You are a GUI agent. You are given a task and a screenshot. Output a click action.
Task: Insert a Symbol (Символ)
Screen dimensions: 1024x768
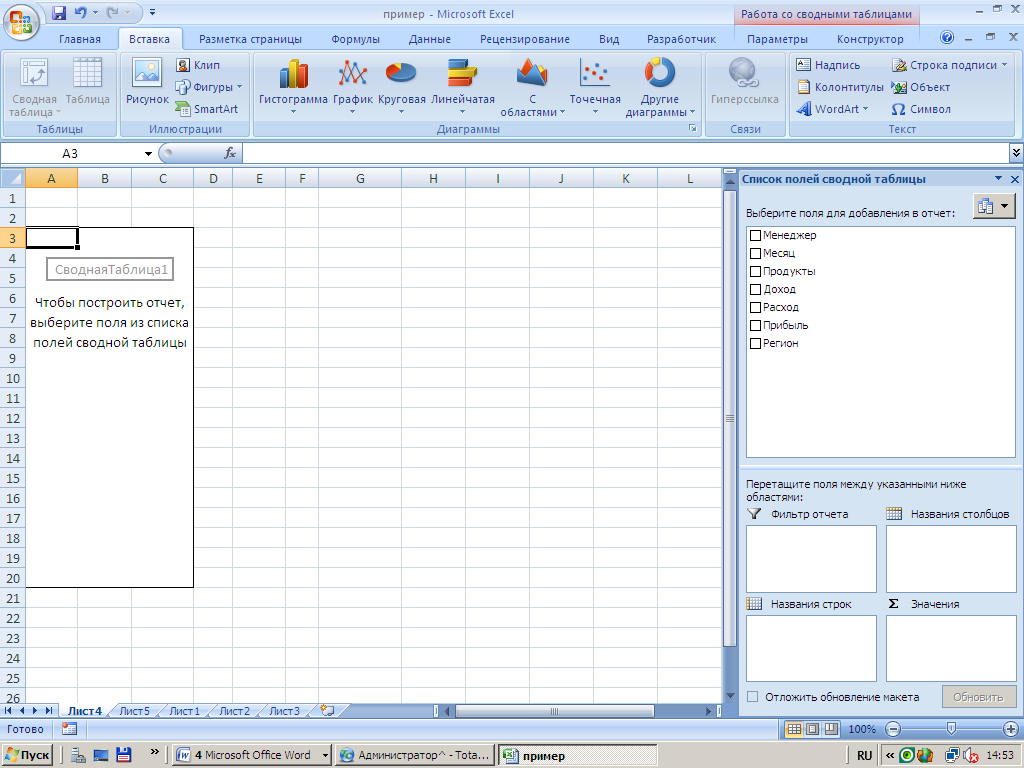pos(921,109)
